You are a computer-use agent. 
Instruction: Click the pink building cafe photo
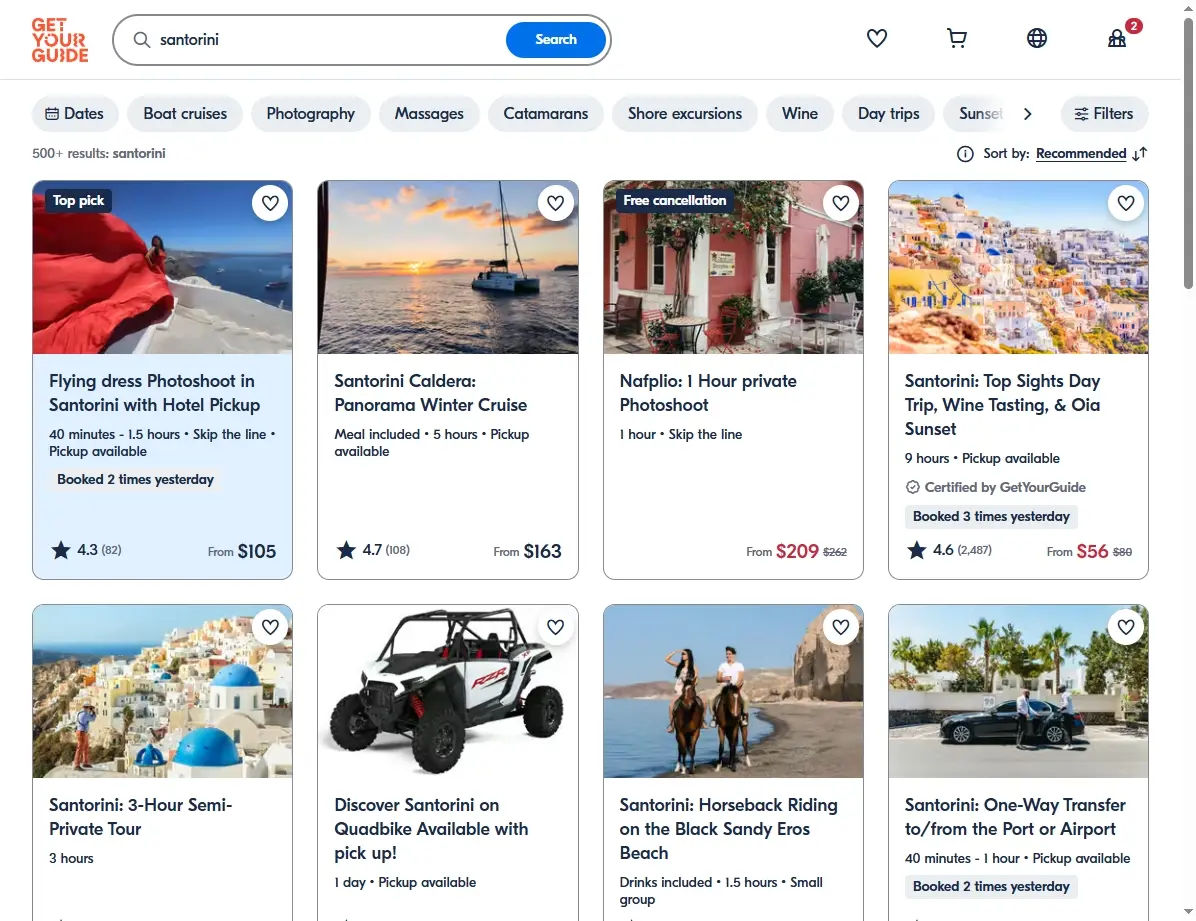[x=733, y=267]
